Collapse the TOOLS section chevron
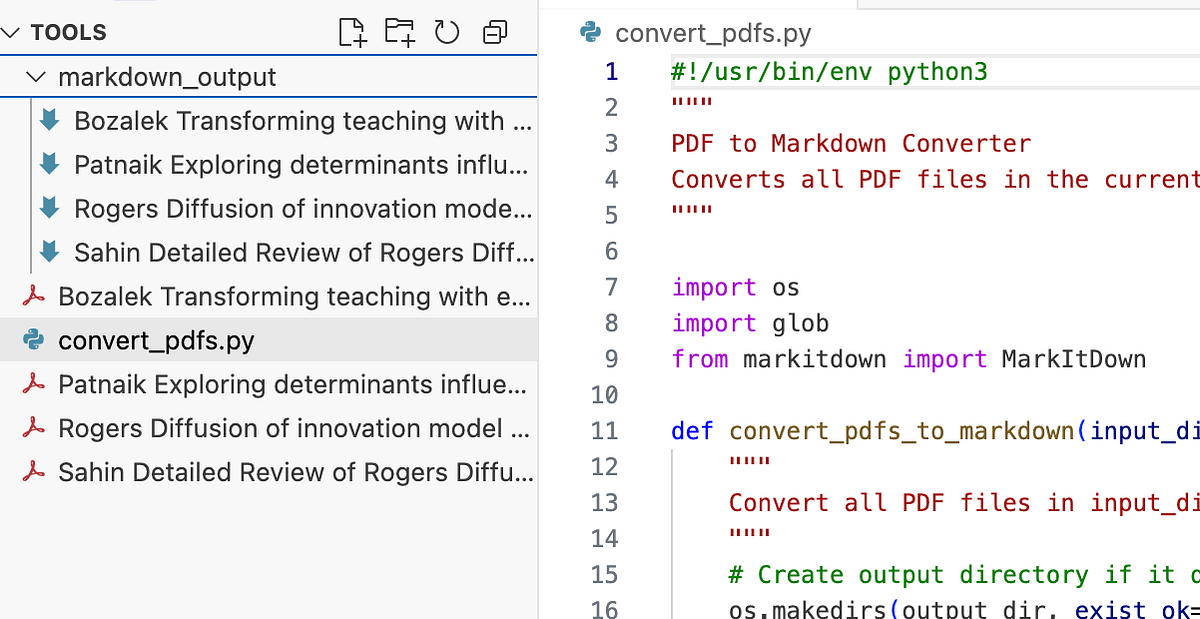1200x619 pixels. tap(12, 31)
